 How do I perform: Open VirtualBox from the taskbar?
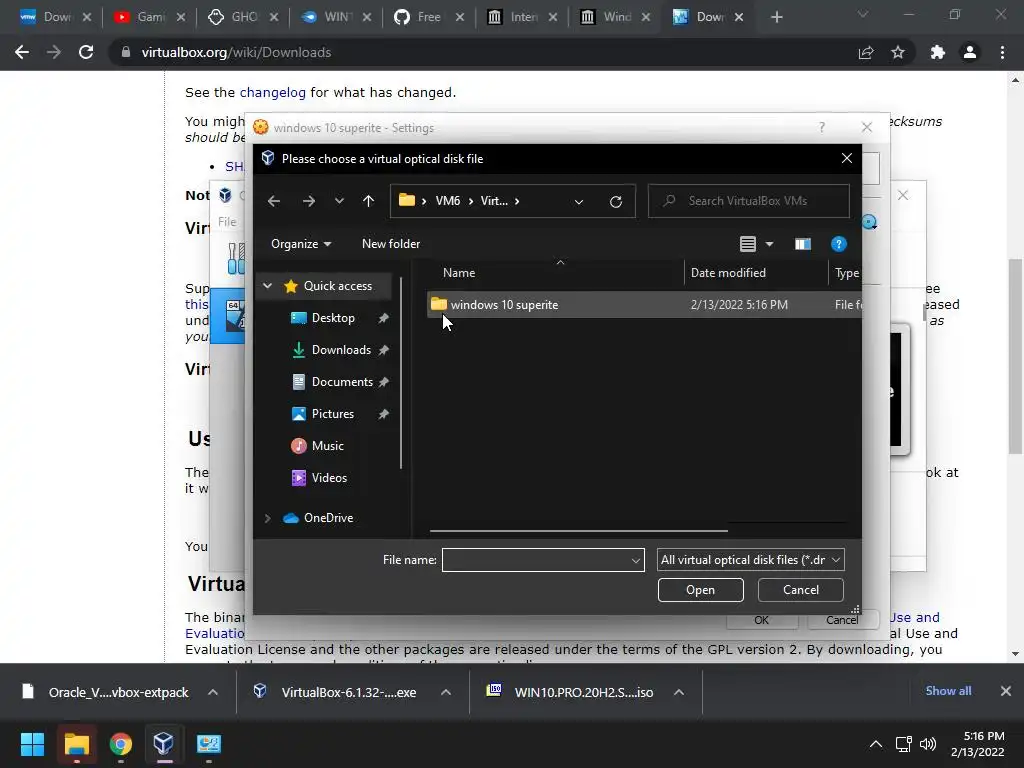(164, 744)
